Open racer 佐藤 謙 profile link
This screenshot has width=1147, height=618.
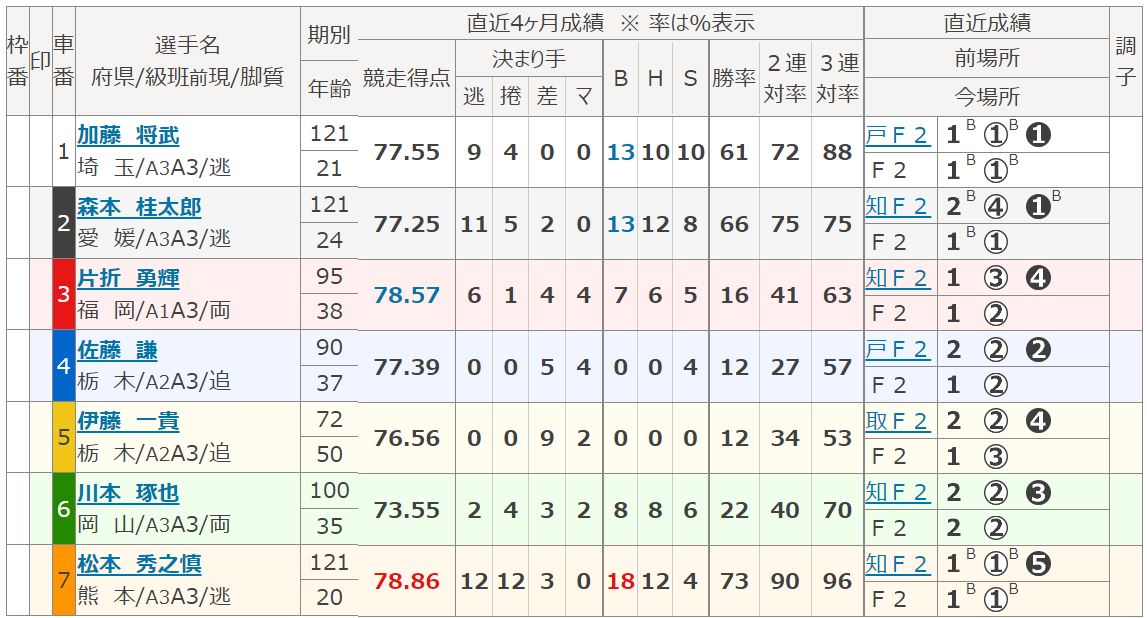pyautogui.click(x=117, y=350)
